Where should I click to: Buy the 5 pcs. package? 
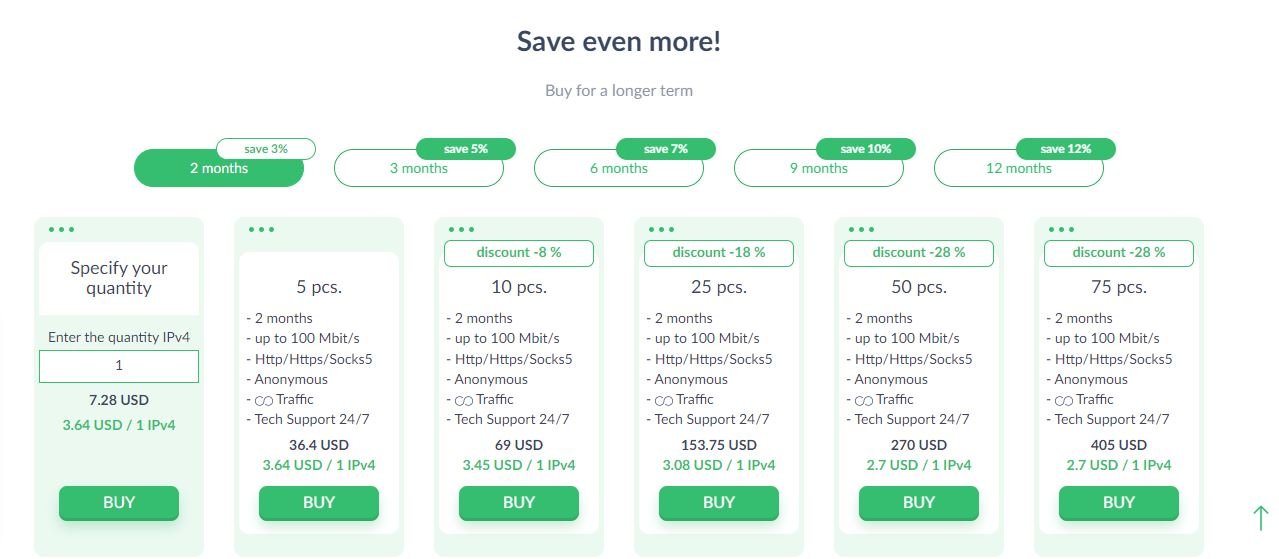point(319,502)
